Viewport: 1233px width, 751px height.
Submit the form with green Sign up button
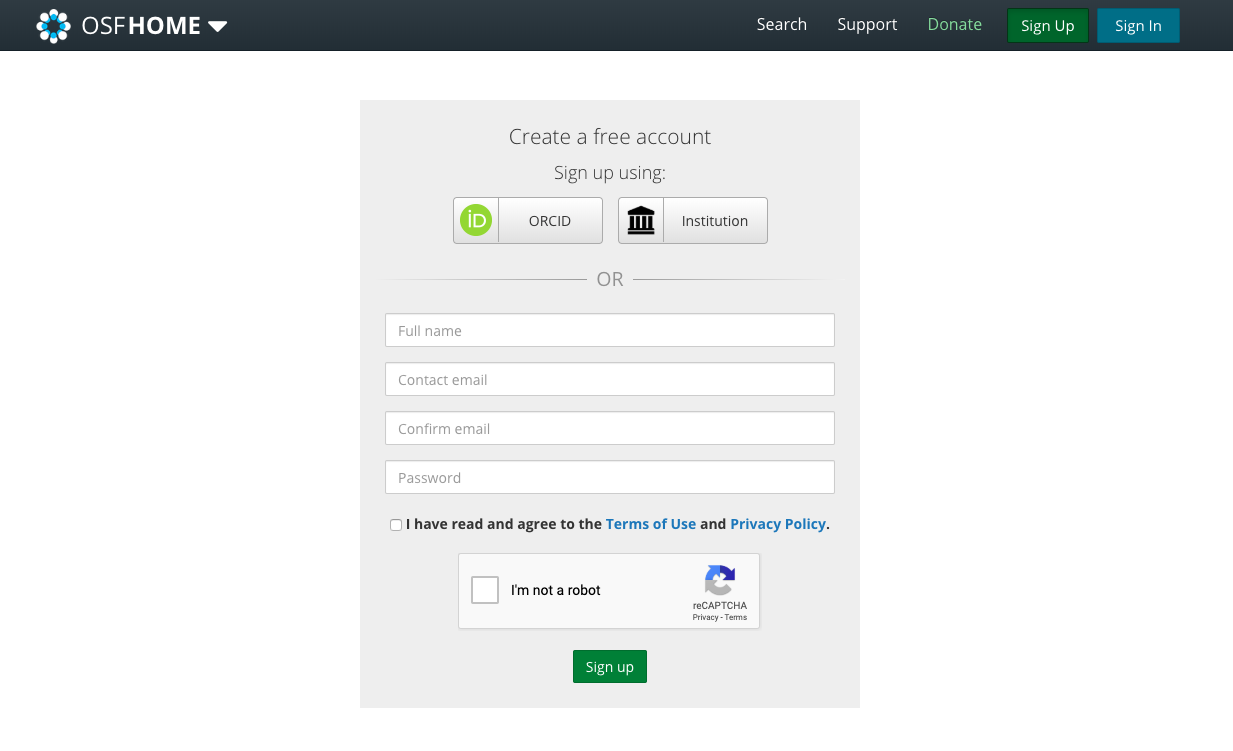click(609, 667)
